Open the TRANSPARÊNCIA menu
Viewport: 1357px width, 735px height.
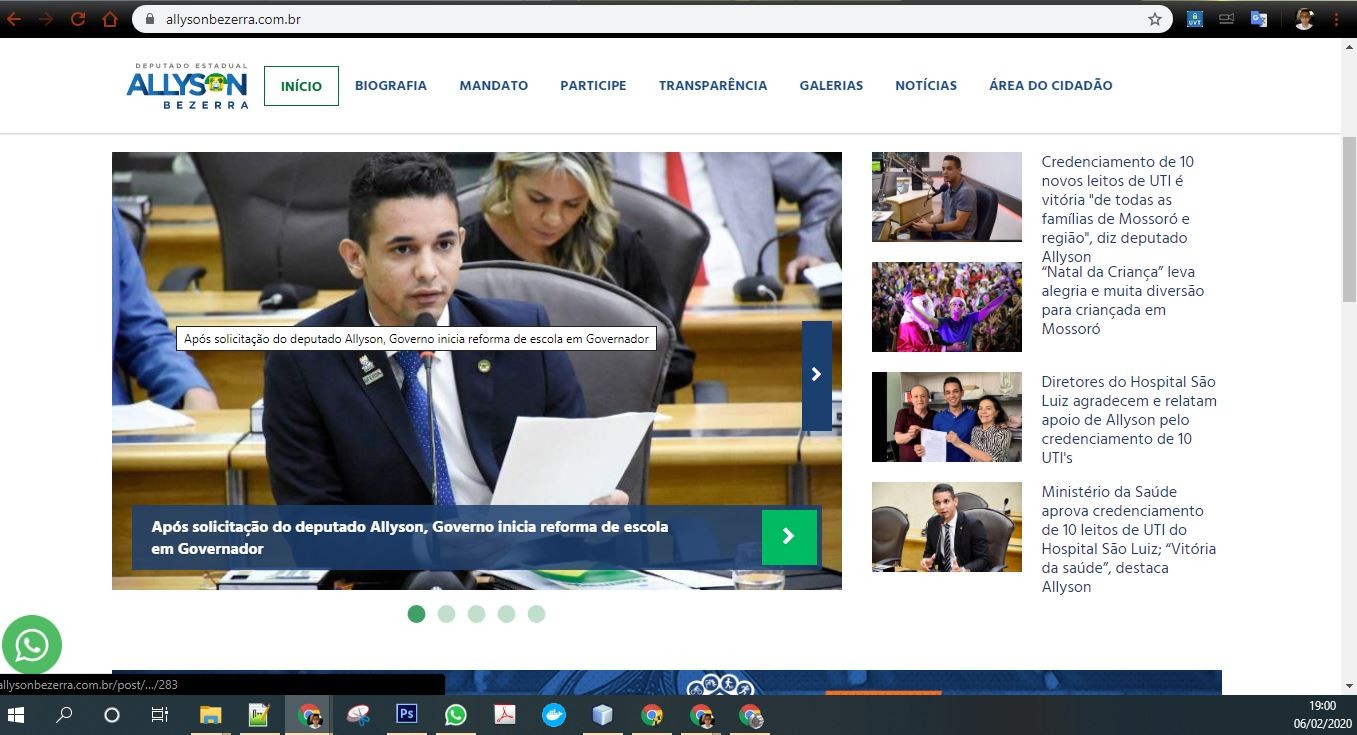(x=713, y=86)
